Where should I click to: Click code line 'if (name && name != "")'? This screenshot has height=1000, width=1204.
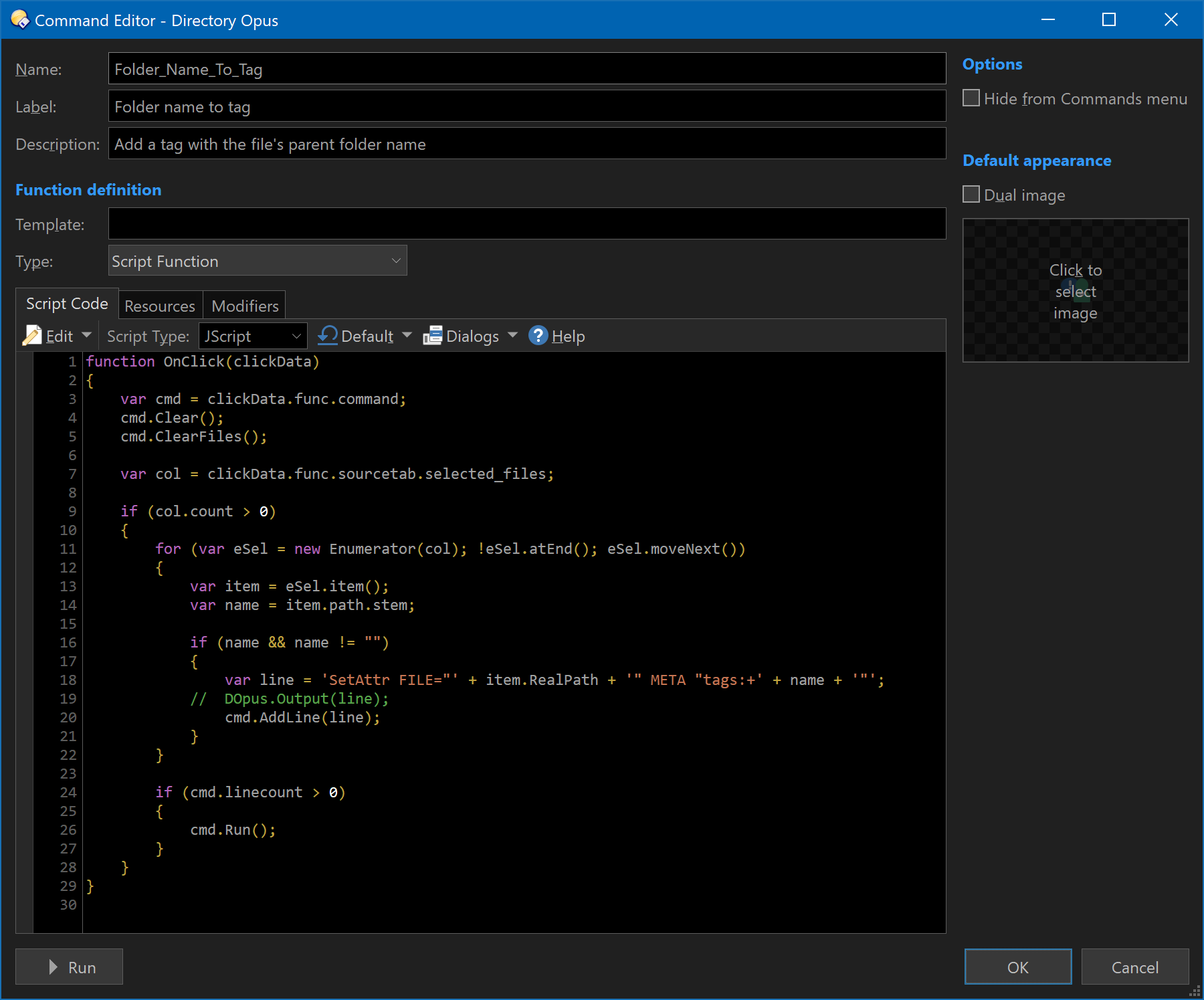point(290,642)
